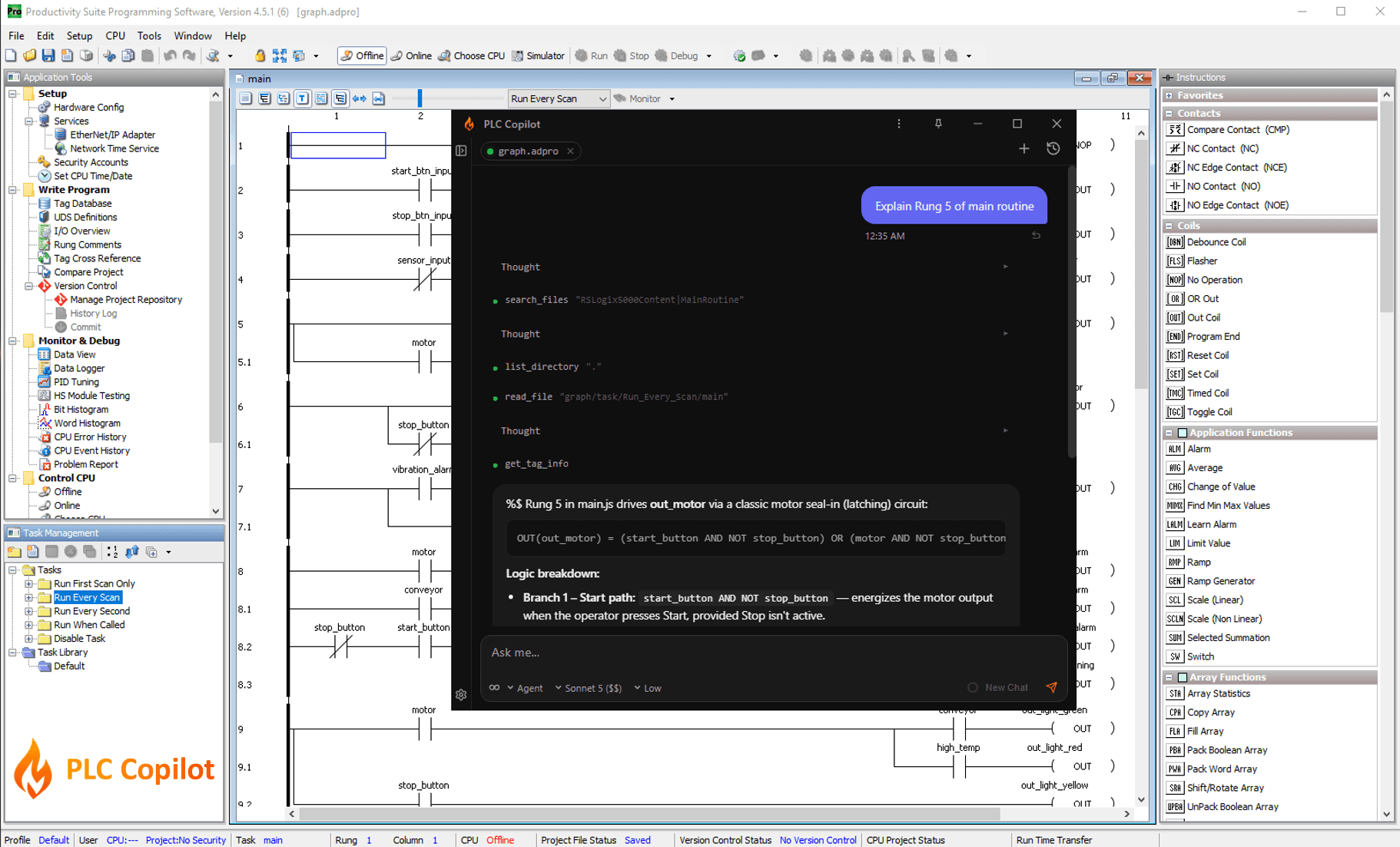1400x847 pixels.
Task: Toggle the Array Functions checkbox
Action: click(1183, 677)
